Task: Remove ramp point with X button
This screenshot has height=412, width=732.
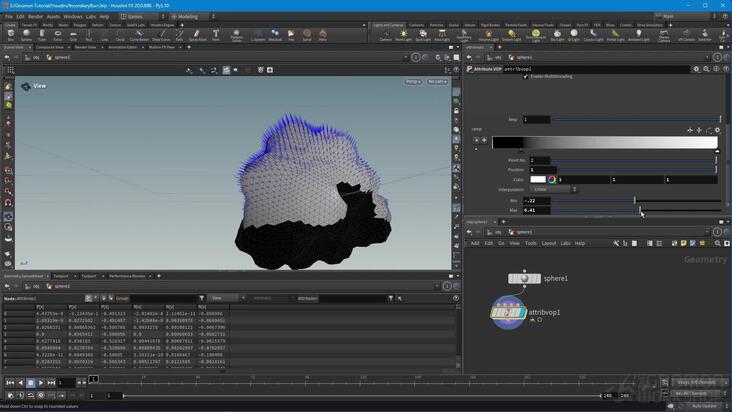Action: [476, 140]
